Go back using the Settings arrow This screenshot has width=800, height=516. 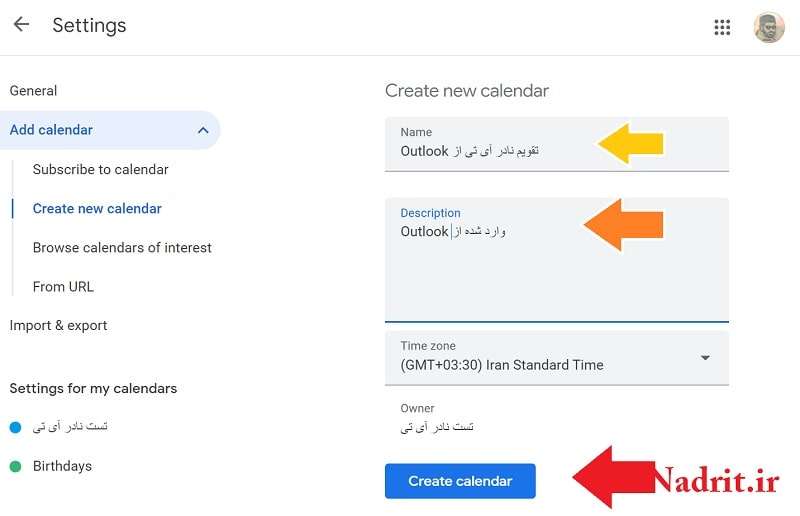pyautogui.click(x=21, y=24)
